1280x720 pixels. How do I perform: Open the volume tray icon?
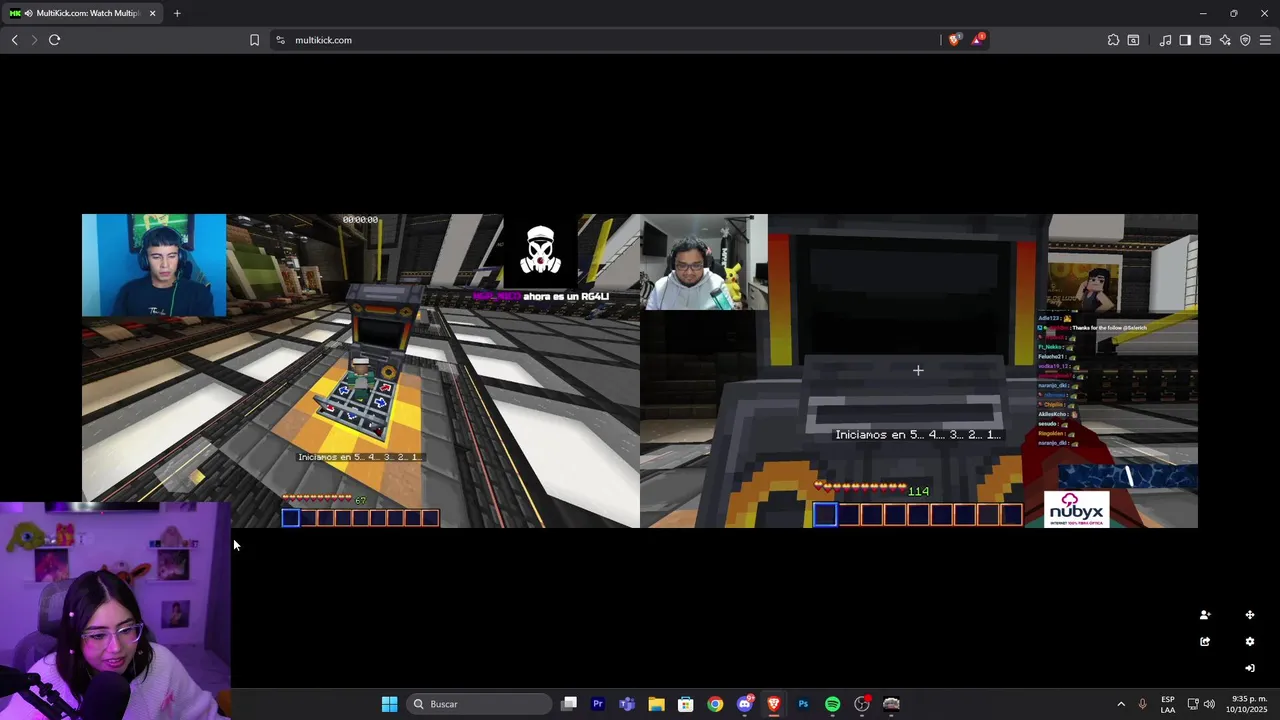tap(1209, 704)
